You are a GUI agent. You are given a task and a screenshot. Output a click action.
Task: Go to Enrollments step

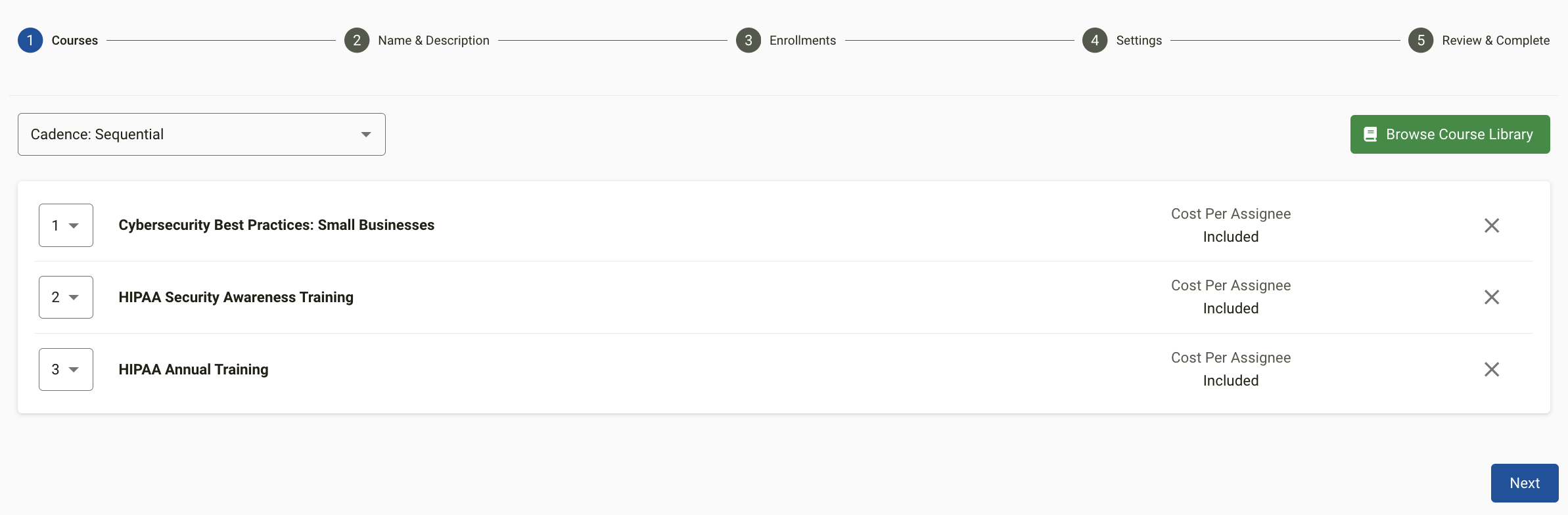click(802, 41)
